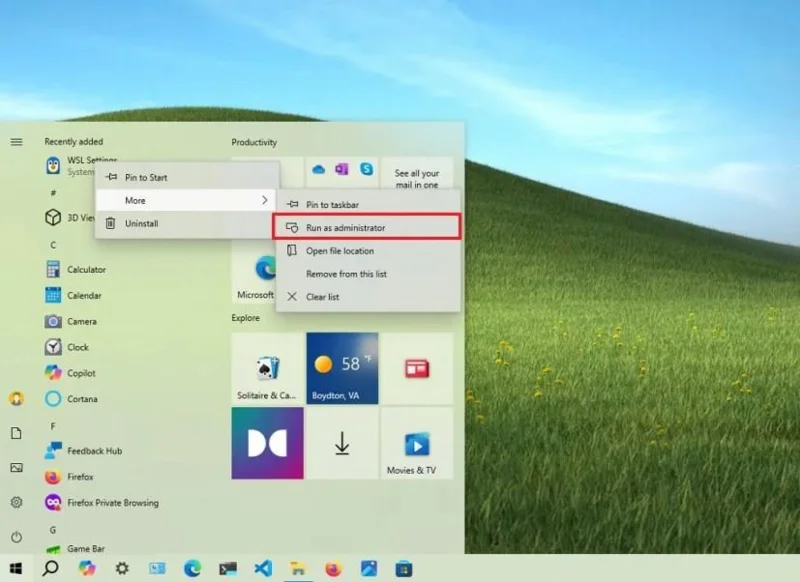Open the Movies & TV tile

417,443
